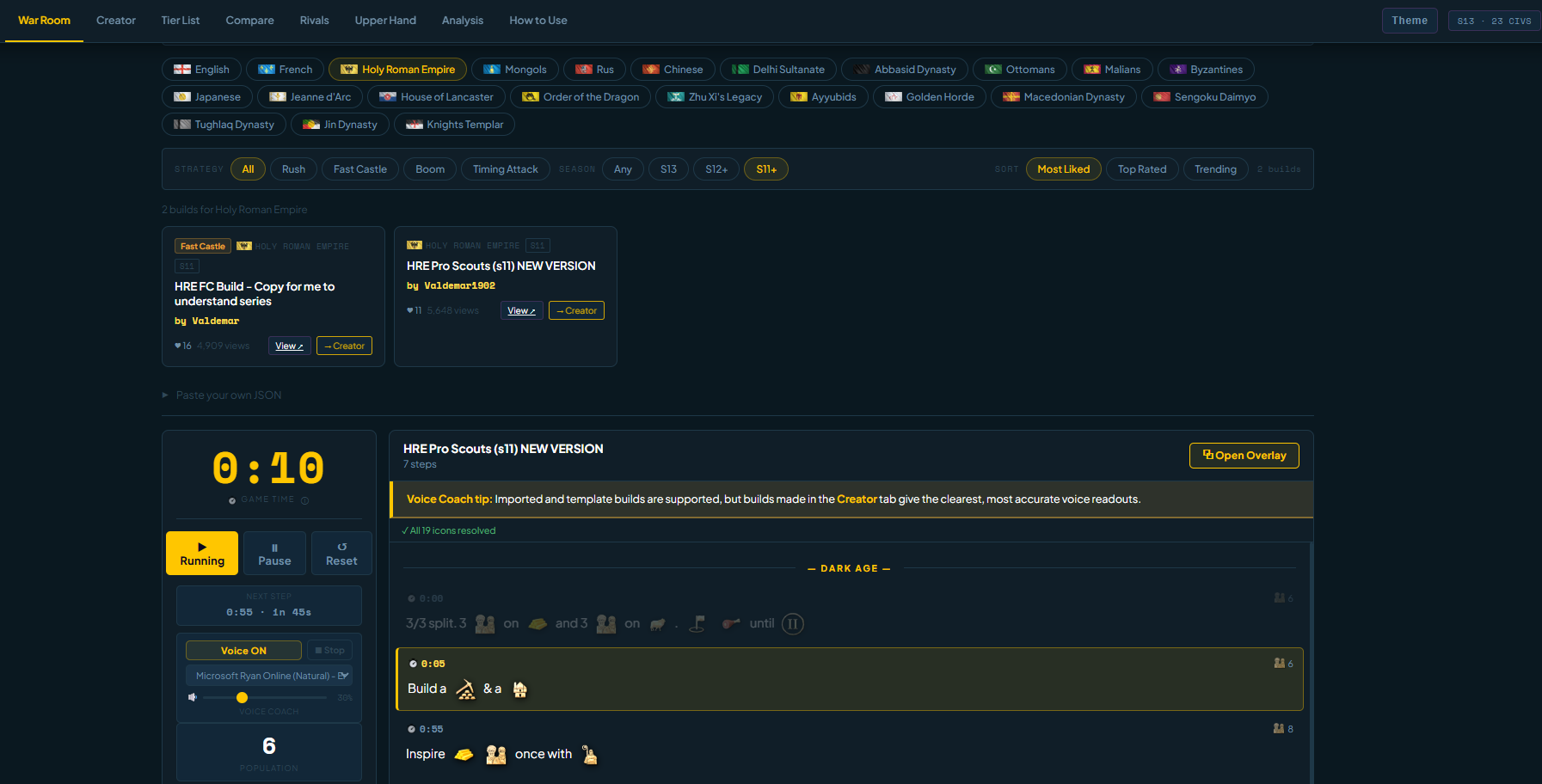Click View link on HRE FC Build card
This screenshot has width=1542, height=784.
pyautogui.click(x=290, y=346)
